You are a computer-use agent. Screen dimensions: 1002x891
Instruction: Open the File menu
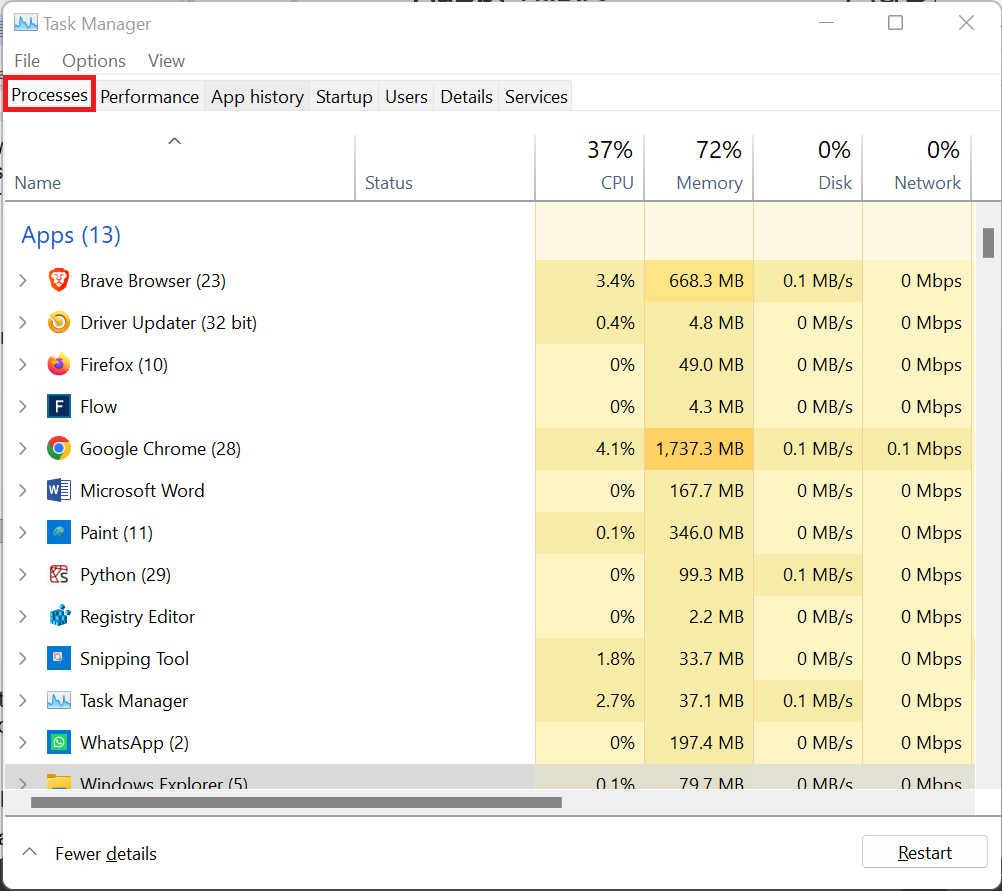27,61
